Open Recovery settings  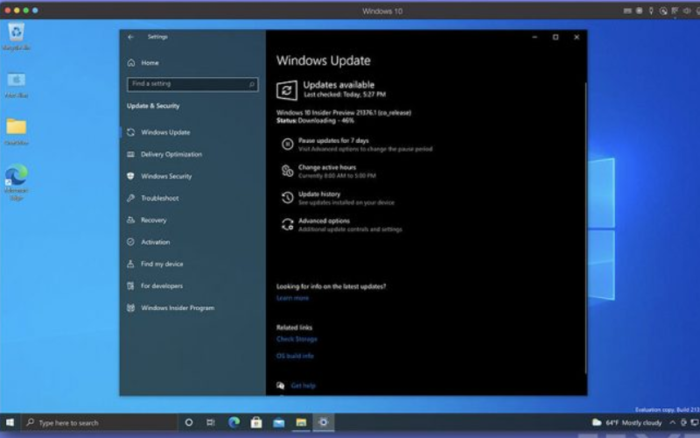(154, 220)
